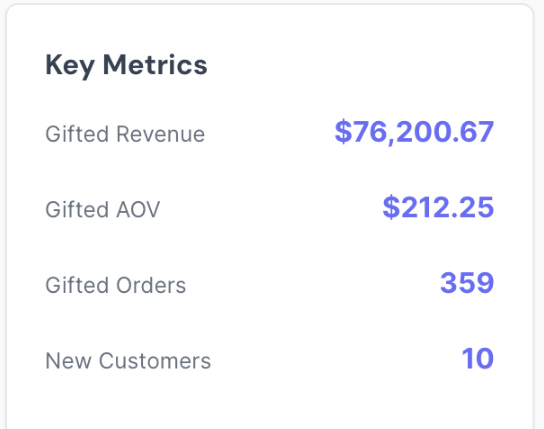Click the word Metrics in the card title
Viewport: 544px width, 429px height.
tap(155, 65)
